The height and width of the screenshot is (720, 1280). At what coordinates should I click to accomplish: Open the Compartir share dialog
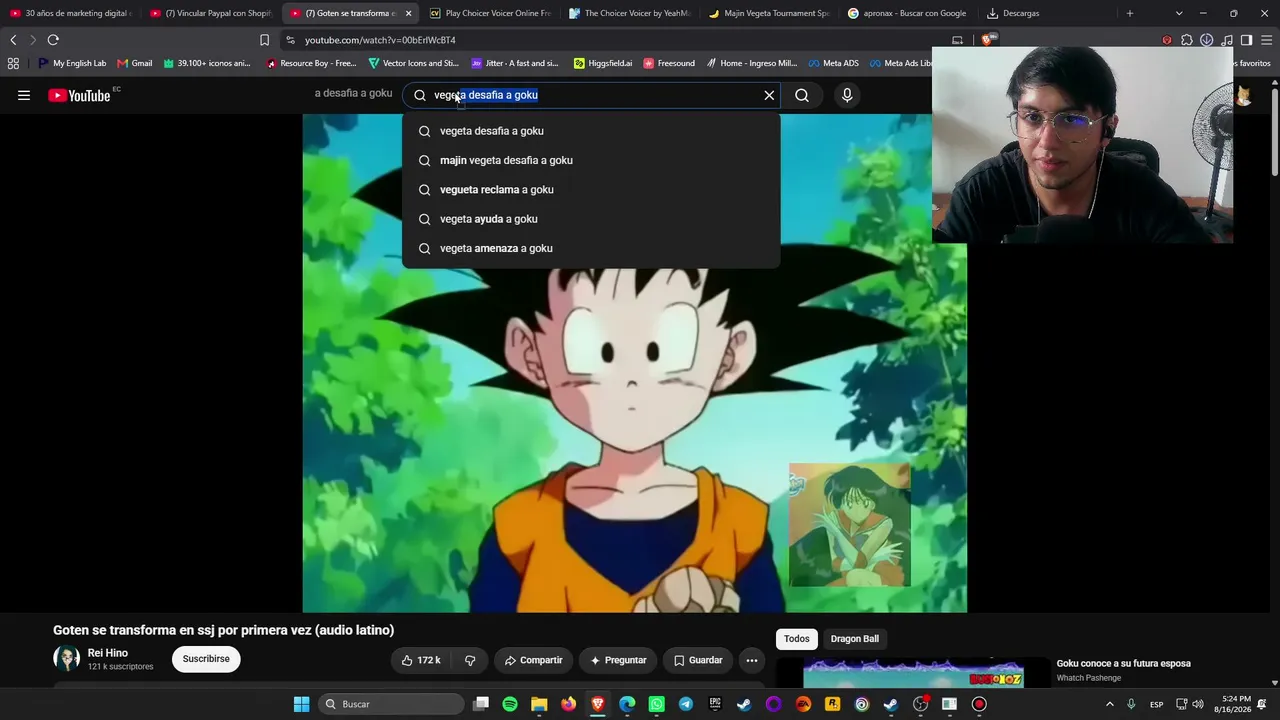pos(533,660)
